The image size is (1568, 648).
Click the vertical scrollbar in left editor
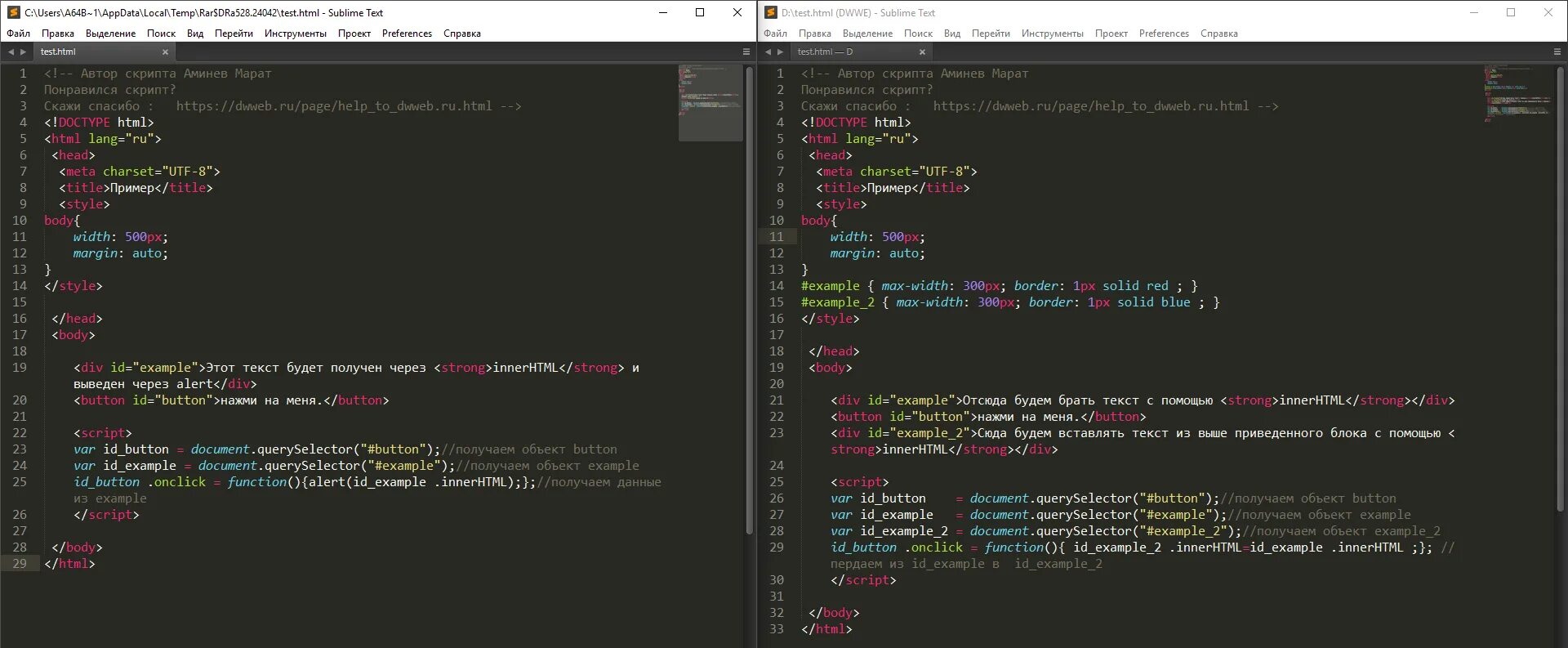pyautogui.click(x=750, y=300)
